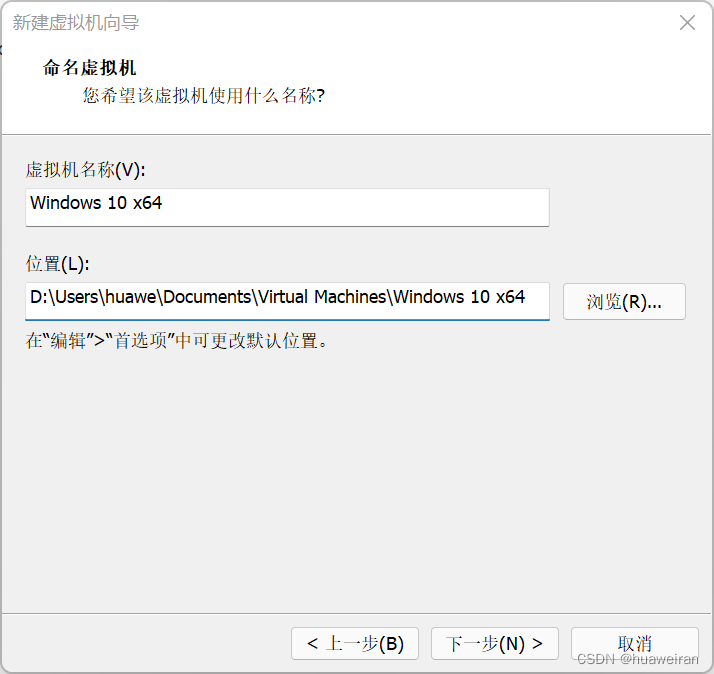Click the 新建虚拟机向导 window title
This screenshot has width=714, height=674.
point(76,23)
